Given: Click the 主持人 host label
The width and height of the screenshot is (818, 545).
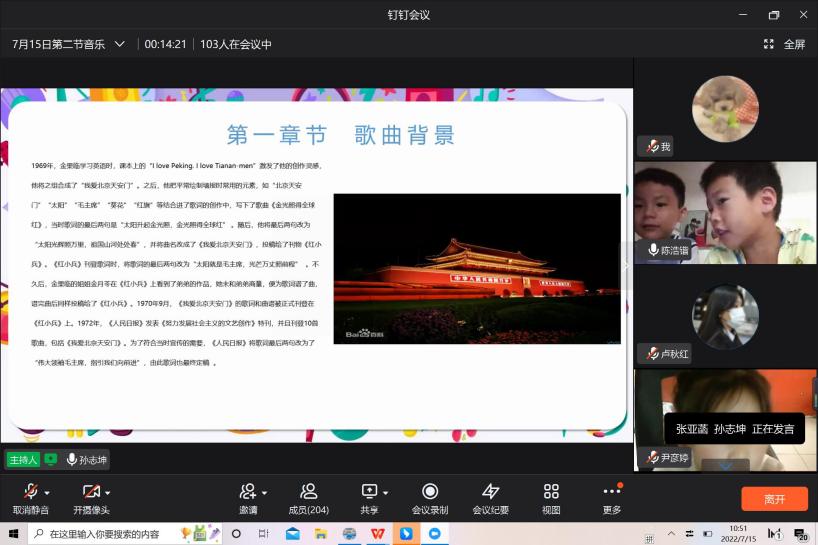Looking at the screenshot, I should [23, 460].
